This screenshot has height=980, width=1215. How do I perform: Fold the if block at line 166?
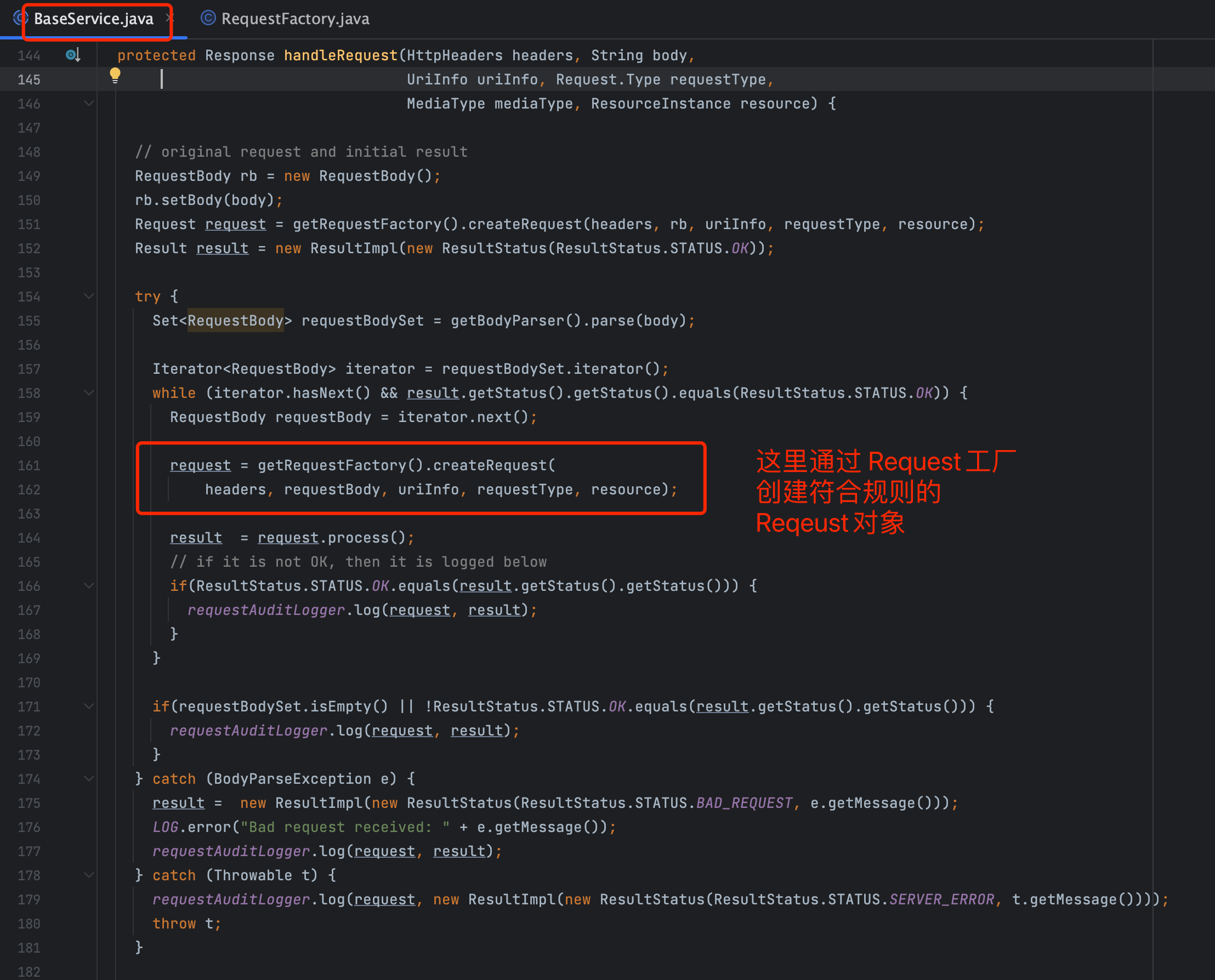click(89, 586)
